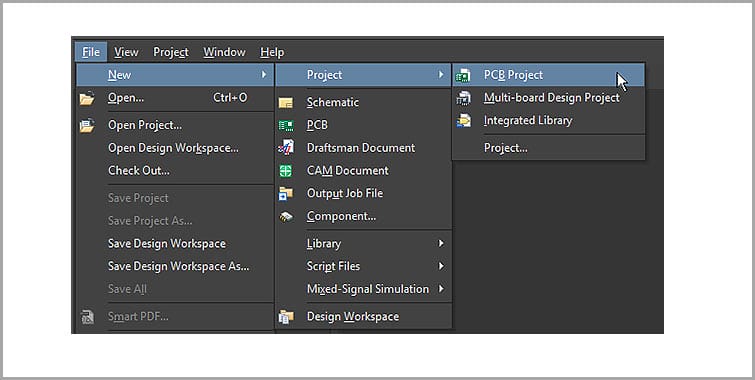Expand the Library submenu arrow

(x=441, y=244)
